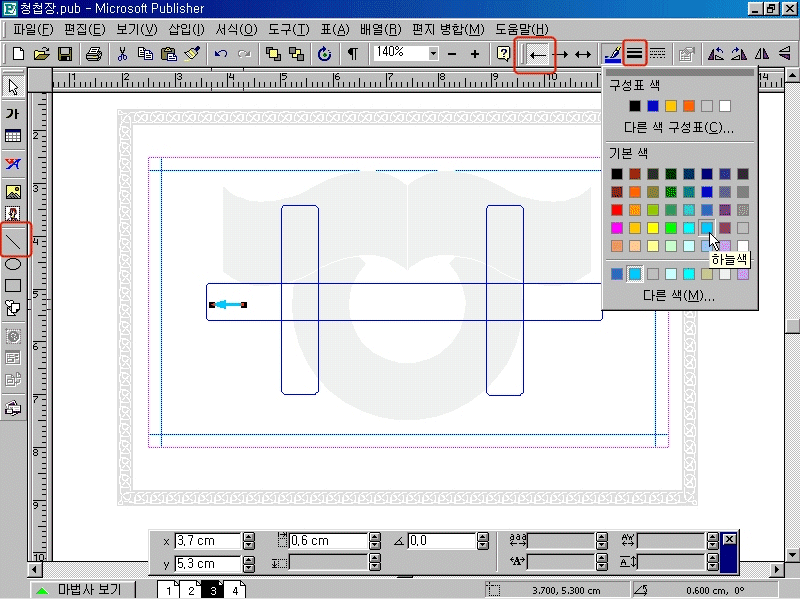Undo the last action
This screenshot has height=600, width=800.
[x=220, y=54]
